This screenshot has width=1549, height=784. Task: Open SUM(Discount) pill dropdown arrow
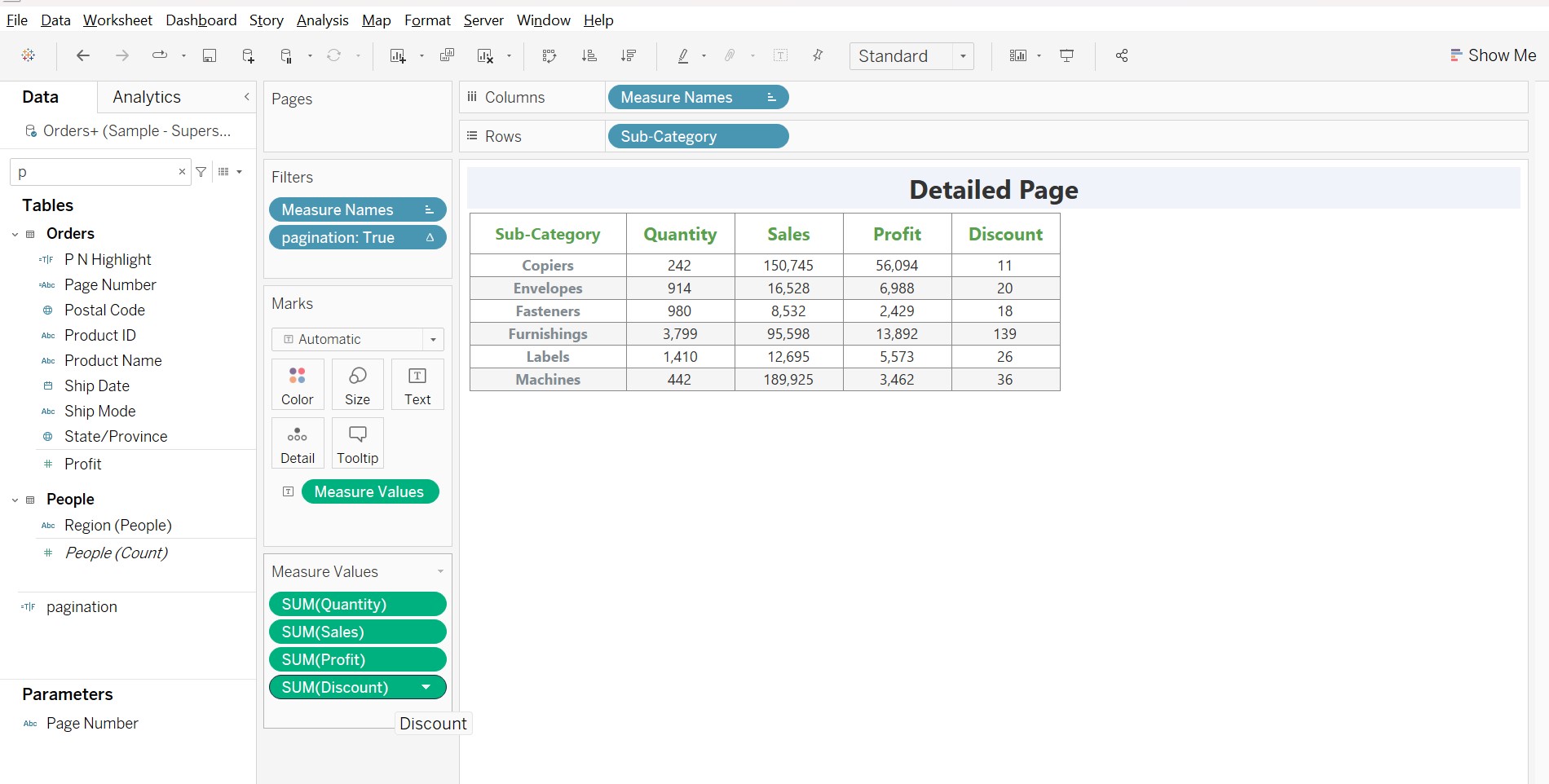426,687
